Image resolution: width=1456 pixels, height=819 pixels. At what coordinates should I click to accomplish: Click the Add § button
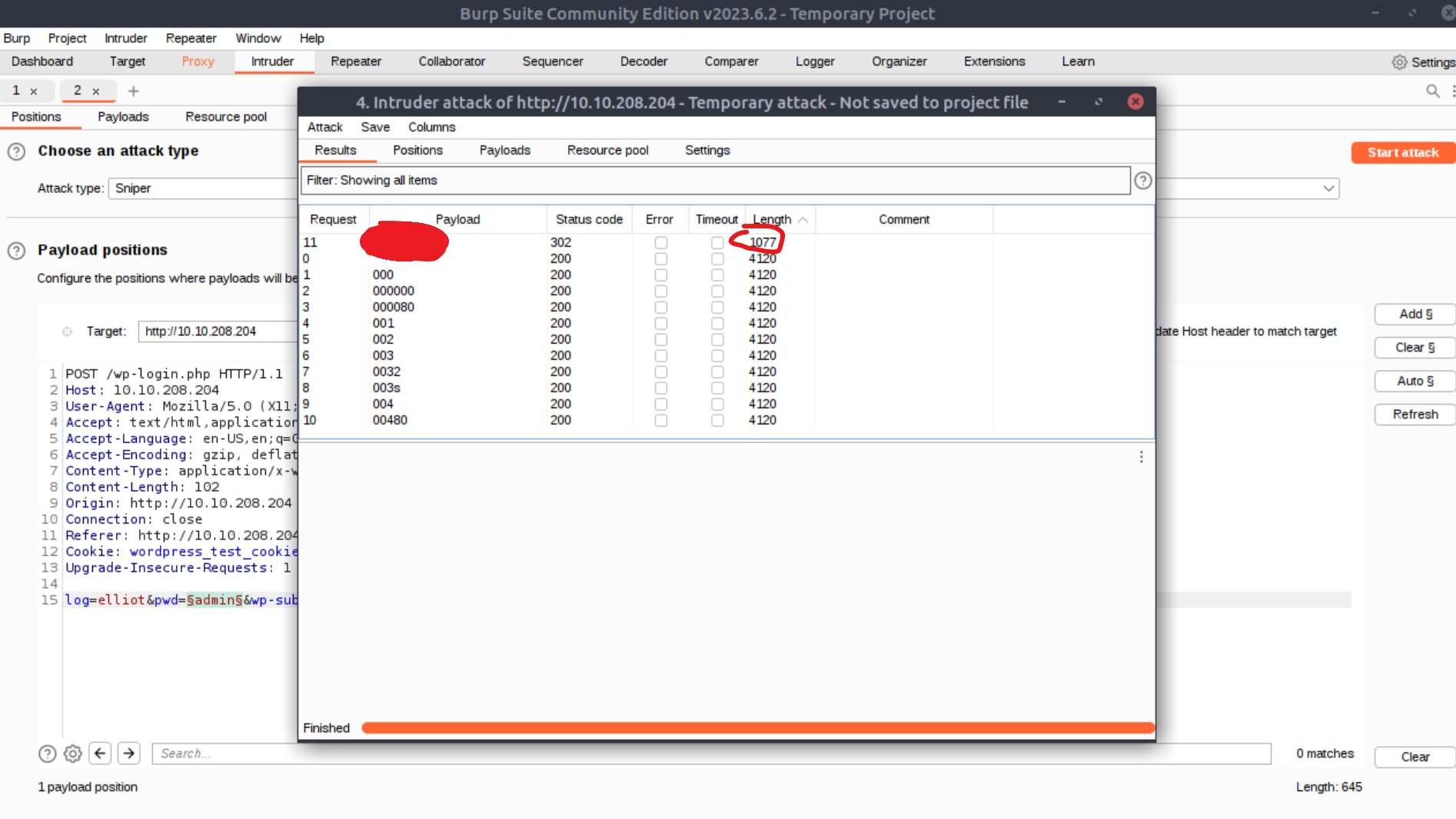coord(1415,314)
